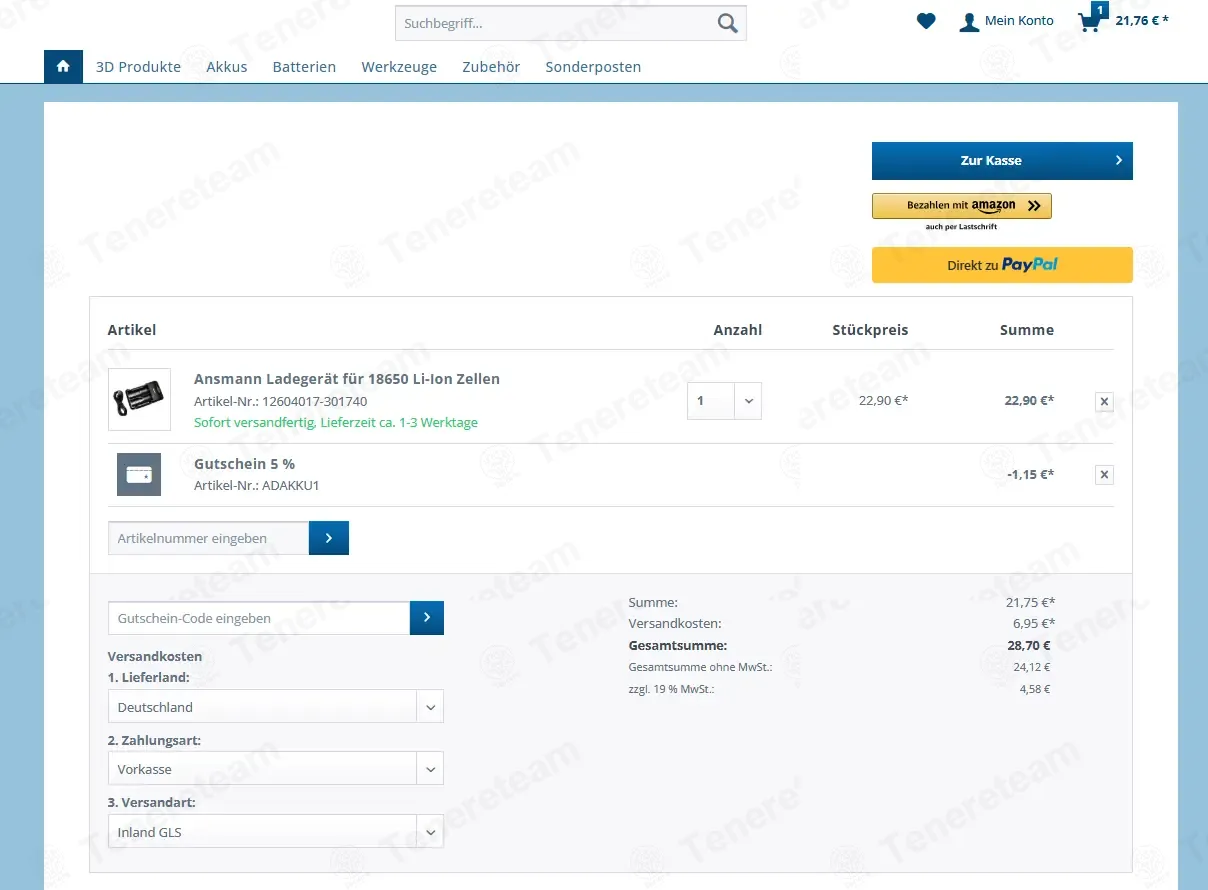This screenshot has width=1208, height=890.
Task: Select the Gutschein 5 % title
Action: tap(244, 464)
